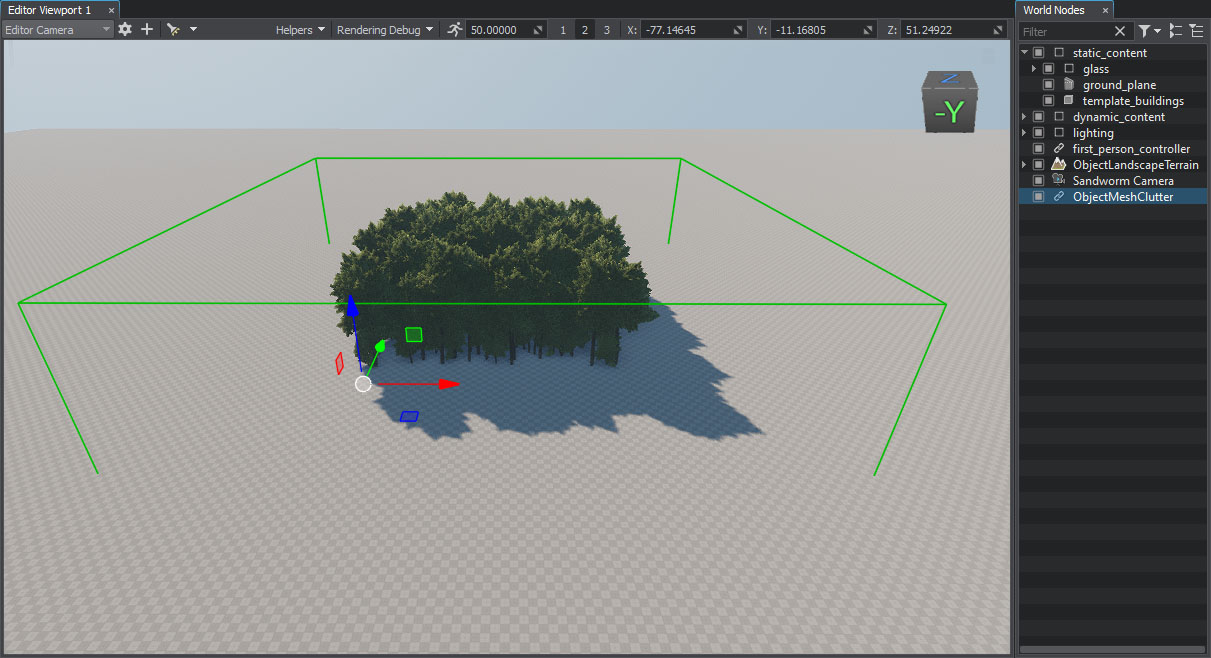Screen dimensions: 1211x658
Task: Click the running man camera speed icon
Action: (x=455, y=30)
